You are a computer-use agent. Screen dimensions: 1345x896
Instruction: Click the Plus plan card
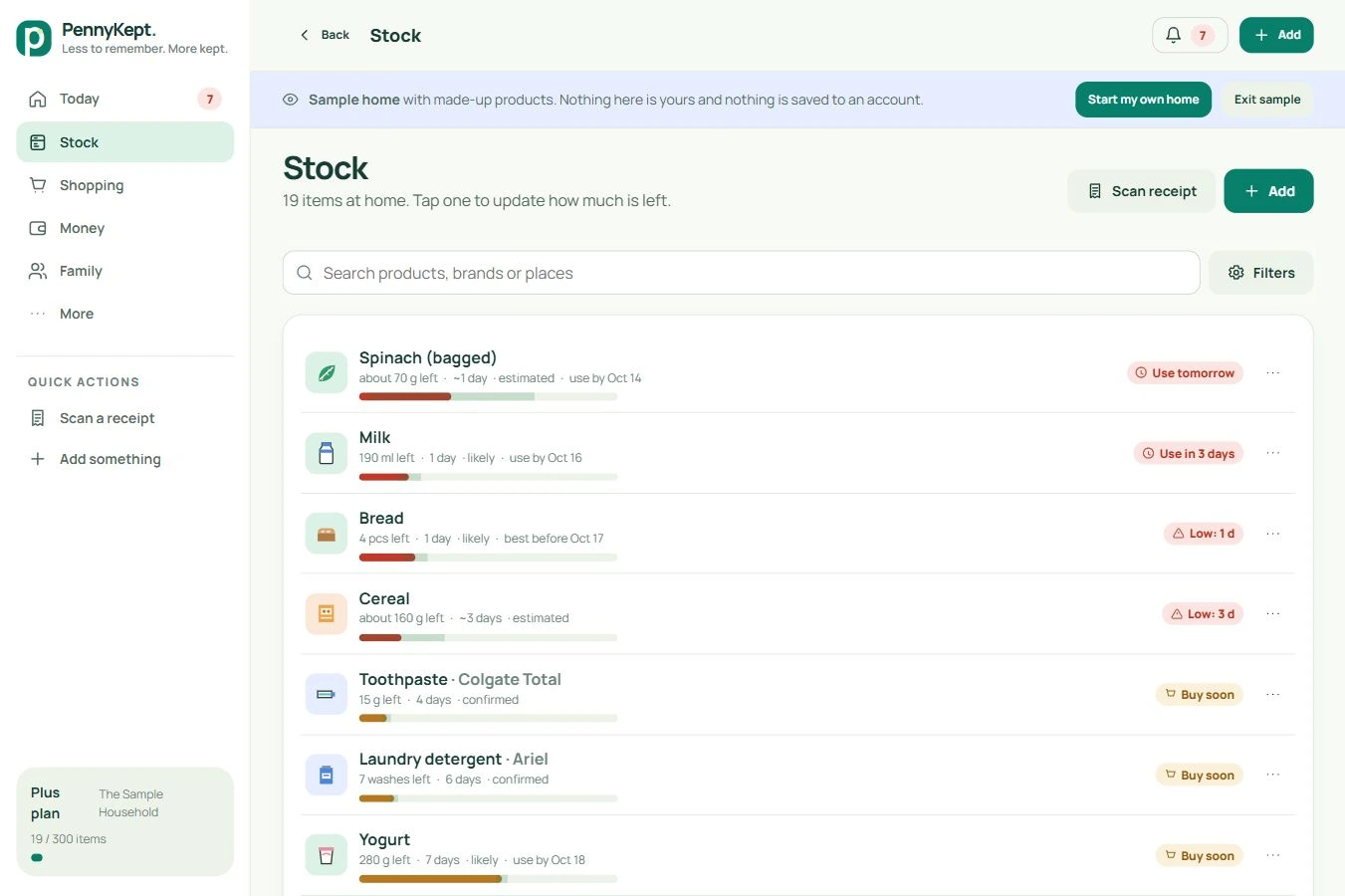click(x=124, y=822)
